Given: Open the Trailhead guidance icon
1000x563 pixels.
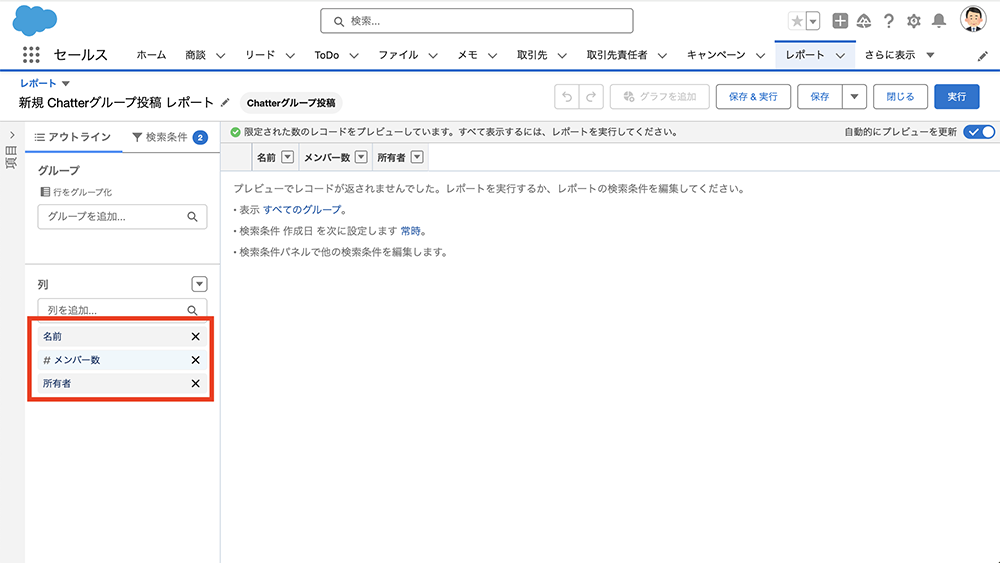Looking at the screenshot, I should coord(864,21).
